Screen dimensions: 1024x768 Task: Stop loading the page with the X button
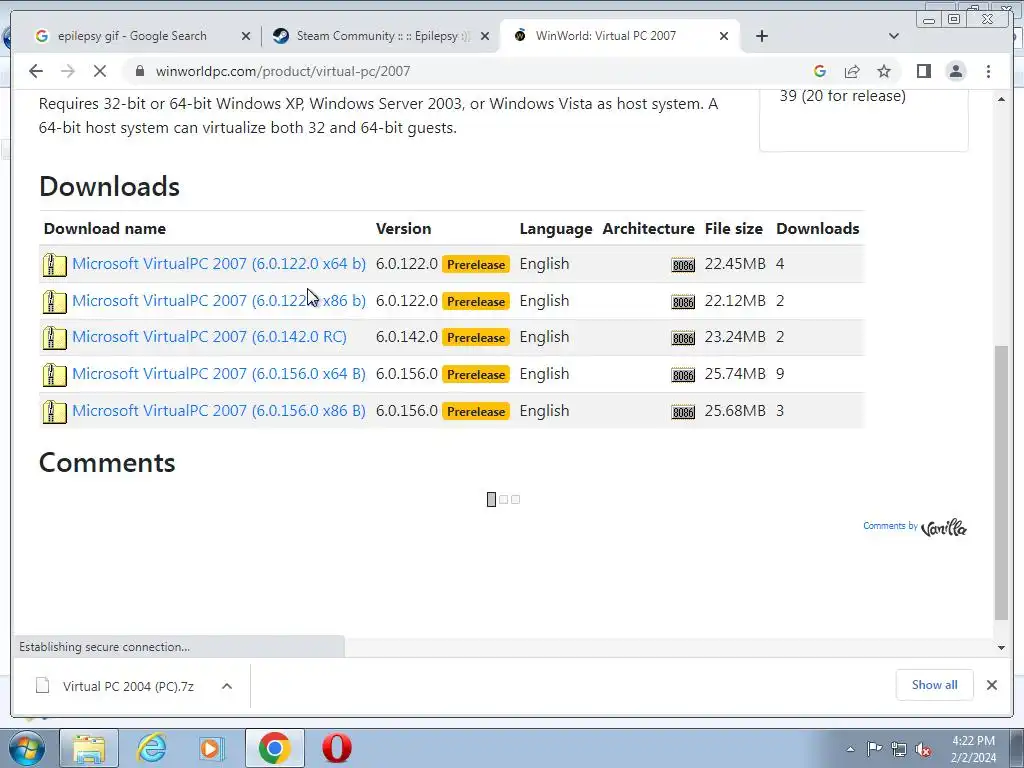coord(100,71)
